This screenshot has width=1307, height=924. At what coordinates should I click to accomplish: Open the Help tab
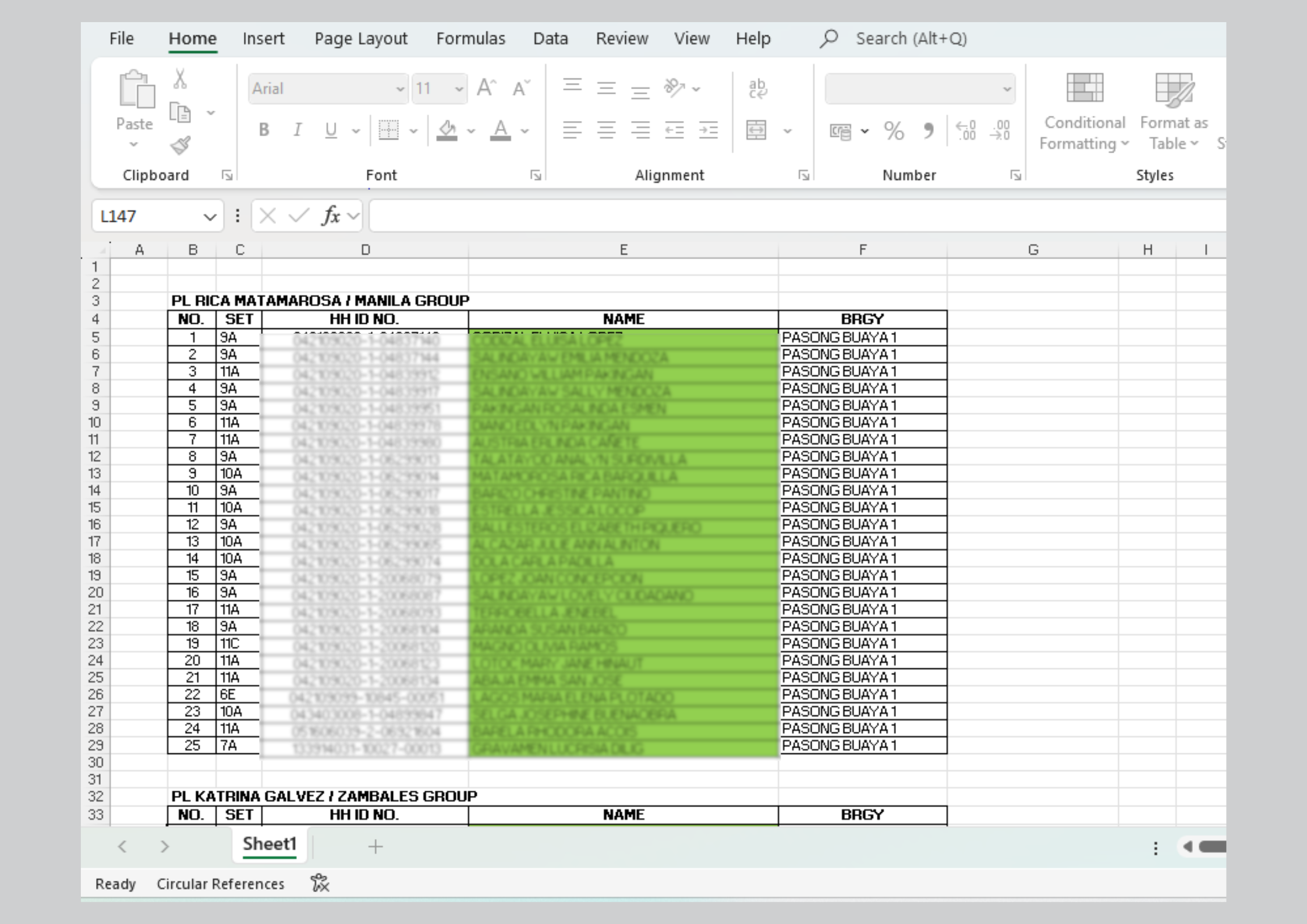(x=753, y=38)
